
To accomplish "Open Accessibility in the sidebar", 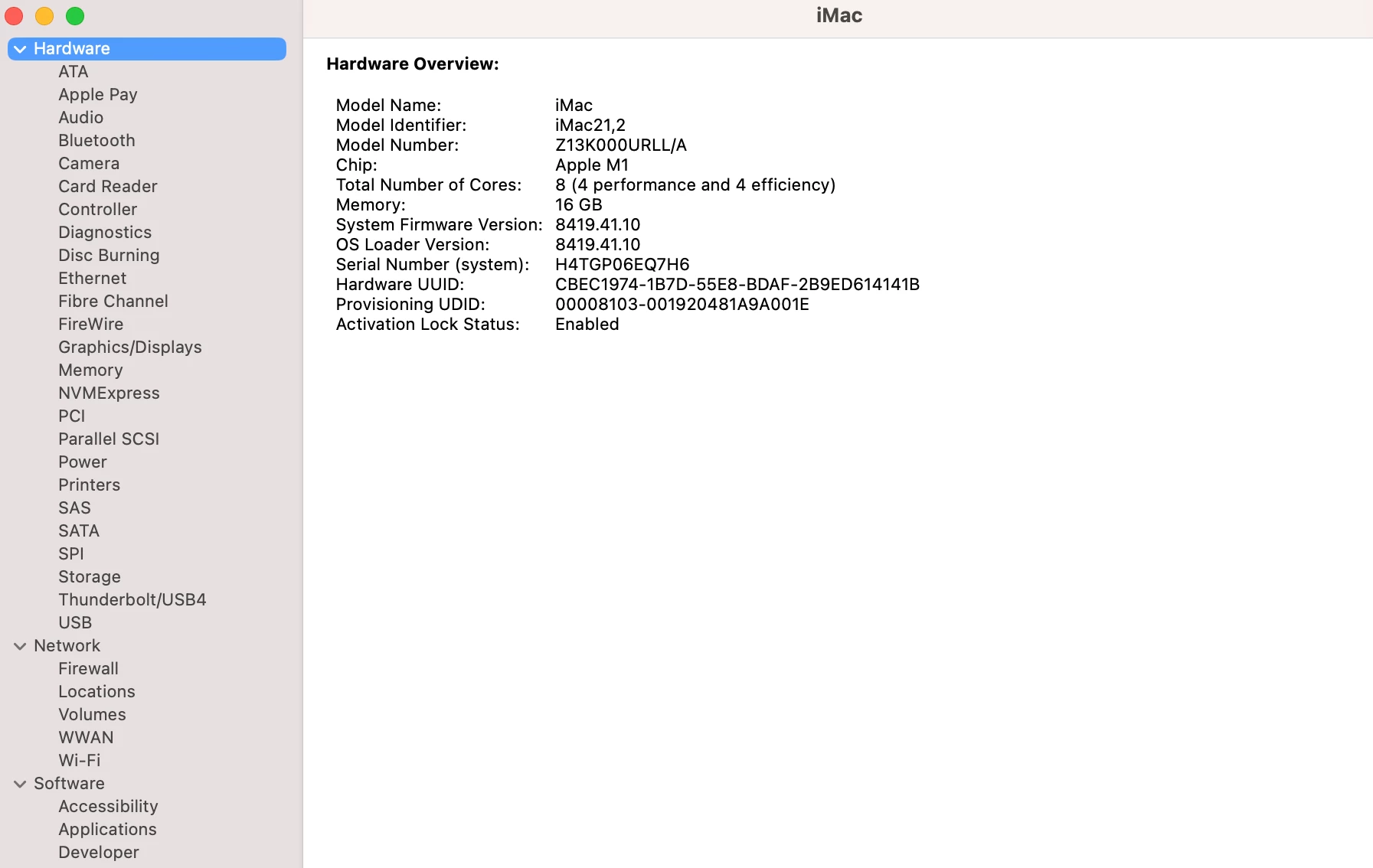I will (x=108, y=807).
